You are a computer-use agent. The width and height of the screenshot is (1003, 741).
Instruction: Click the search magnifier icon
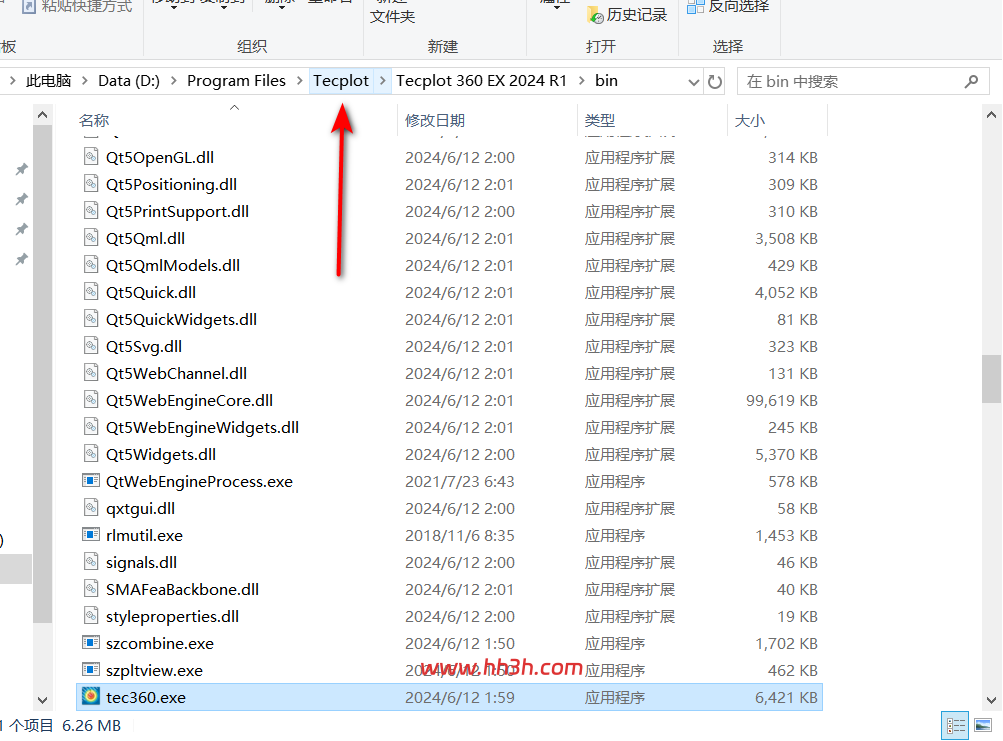(x=972, y=81)
